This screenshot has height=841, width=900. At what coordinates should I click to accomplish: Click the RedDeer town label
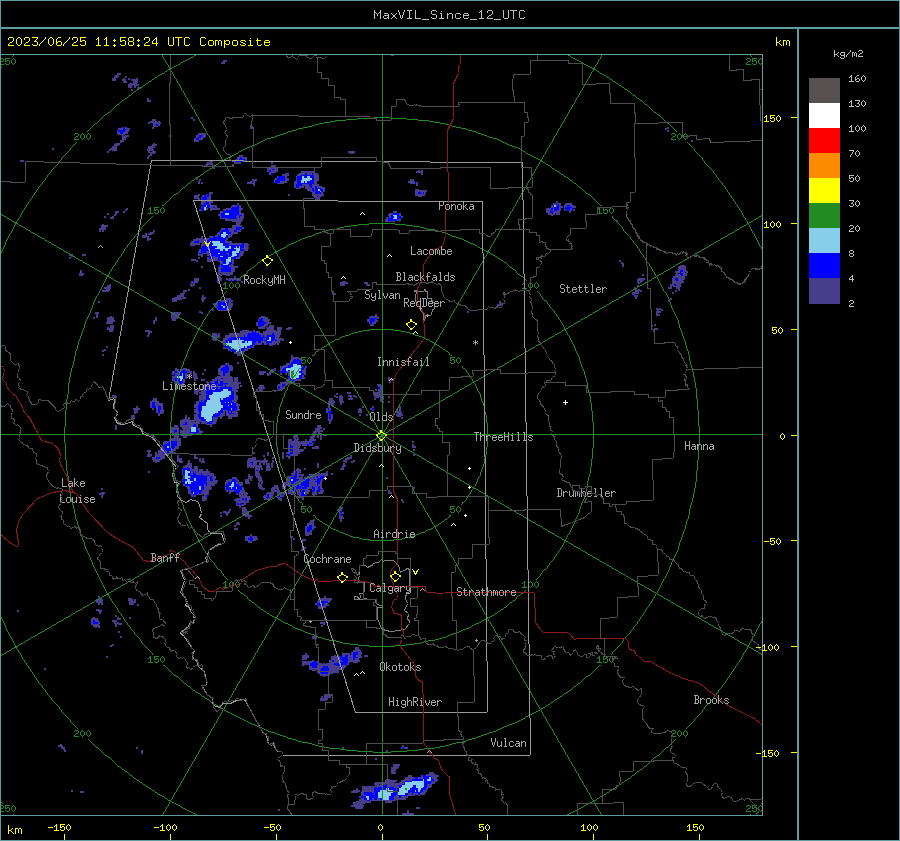click(424, 303)
